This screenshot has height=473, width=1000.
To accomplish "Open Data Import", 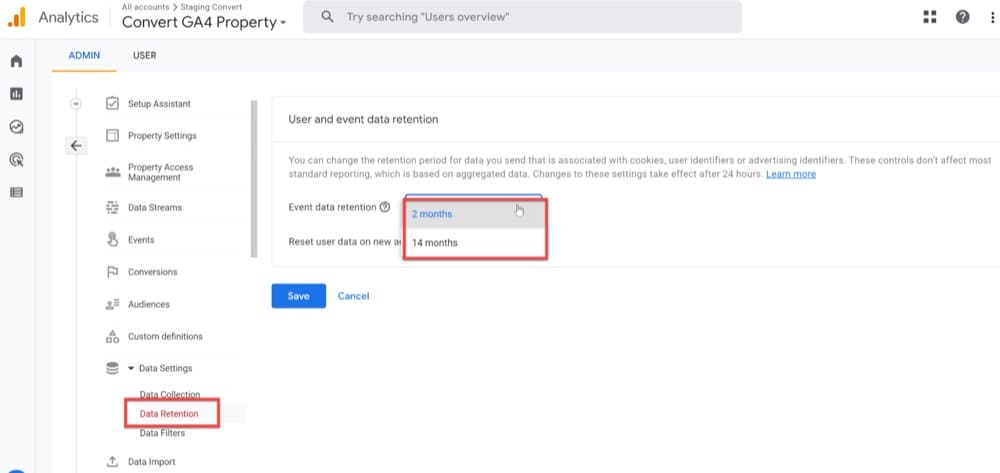I will (x=152, y=462).
